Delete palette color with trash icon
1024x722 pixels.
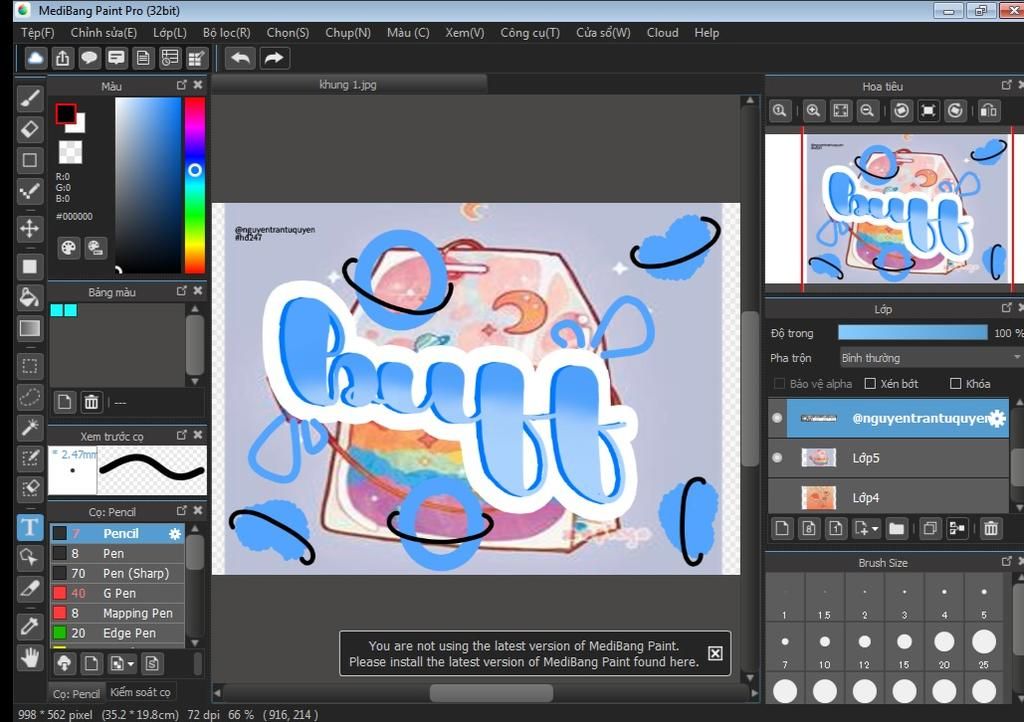91,402
